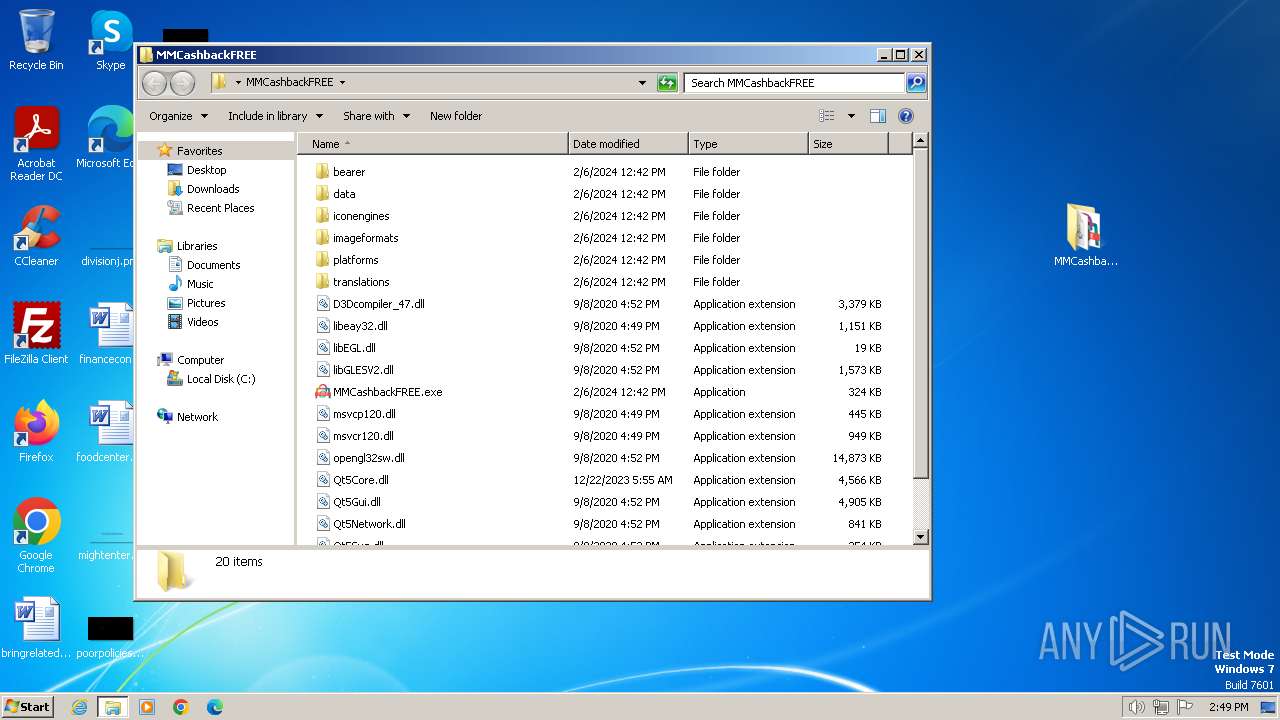Sort files by Date modified column
Screen dimensions: 1280x720
[628, 144]
